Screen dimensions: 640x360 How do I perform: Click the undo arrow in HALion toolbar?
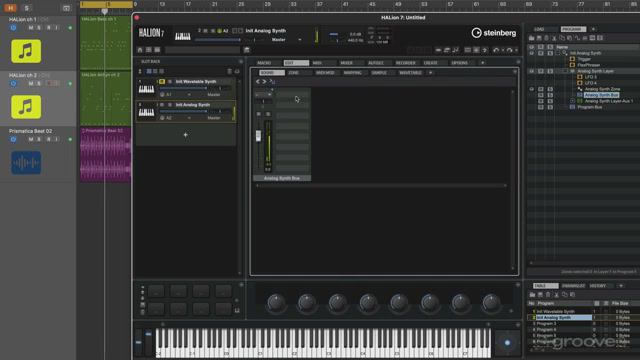tap(496, 50)
